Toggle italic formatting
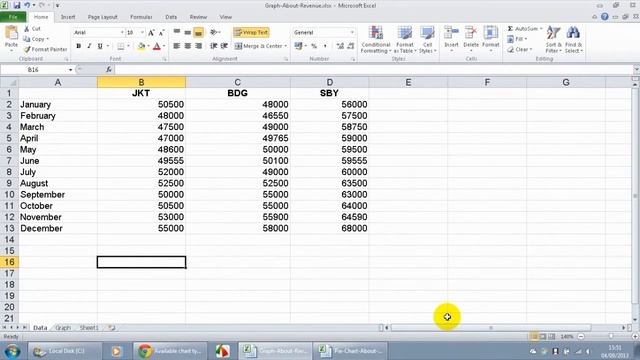Screen dimensions: 640x360 (89, 46)
